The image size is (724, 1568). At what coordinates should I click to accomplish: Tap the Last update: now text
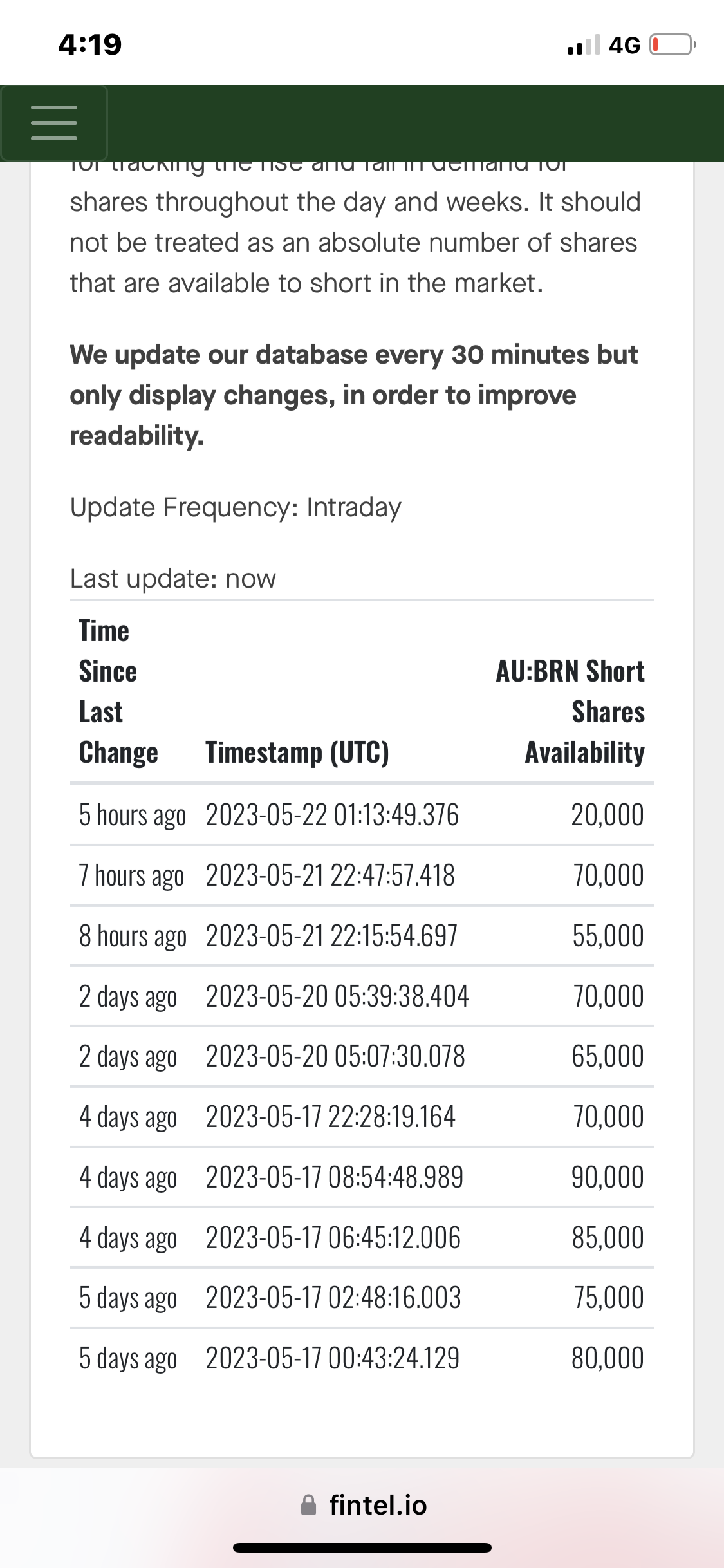(x=173, y=579)
